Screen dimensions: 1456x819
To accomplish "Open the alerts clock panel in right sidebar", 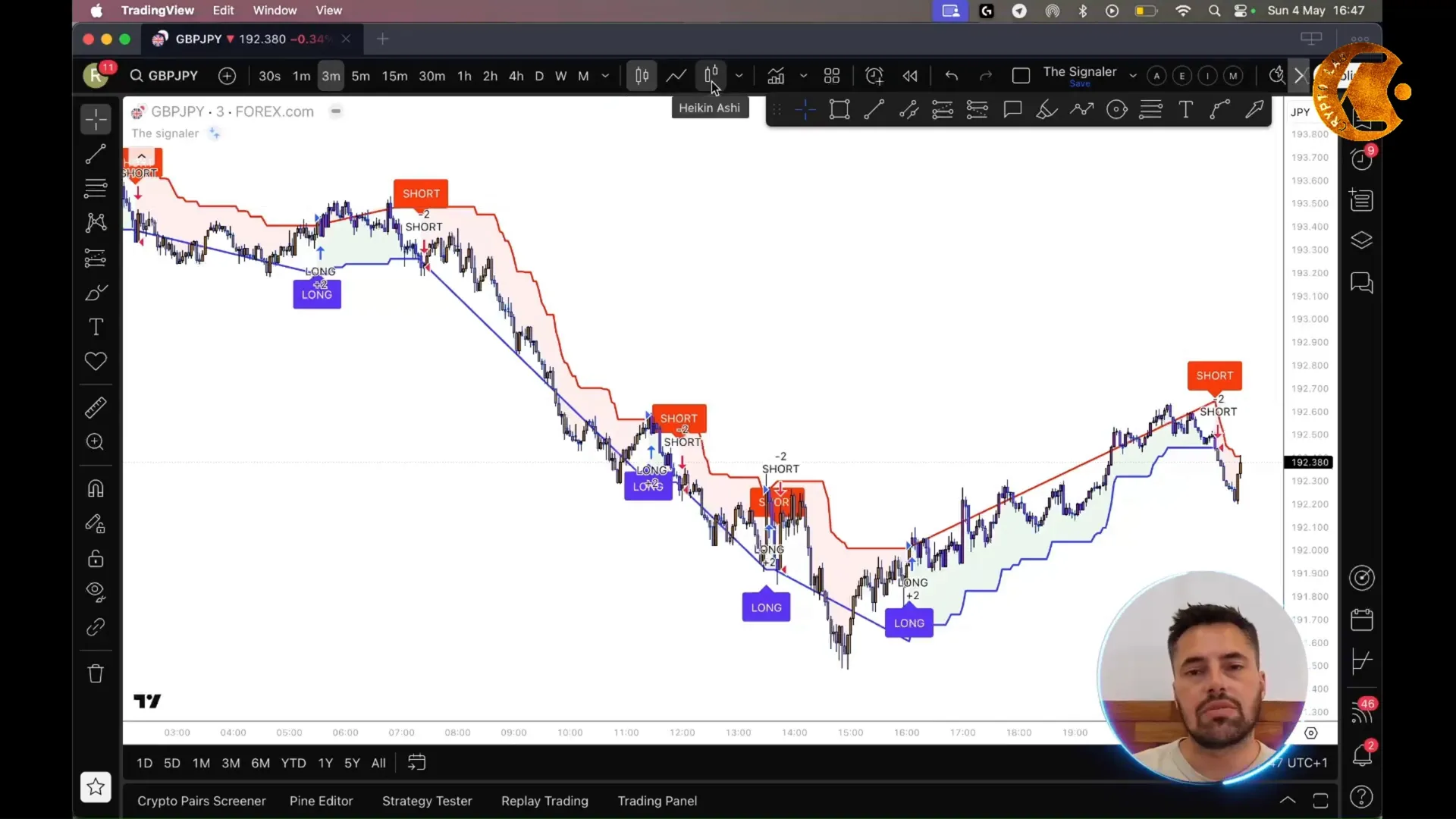I will [1362, 158].
